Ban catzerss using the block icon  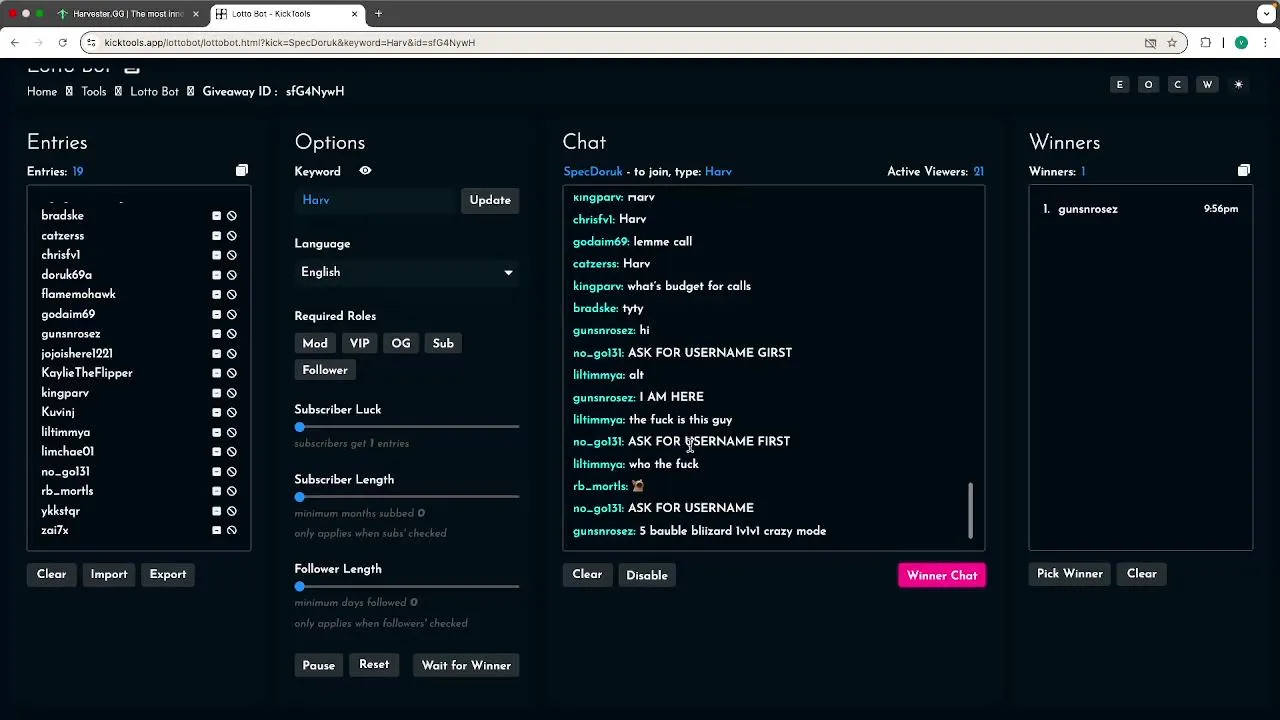(231, 236)
